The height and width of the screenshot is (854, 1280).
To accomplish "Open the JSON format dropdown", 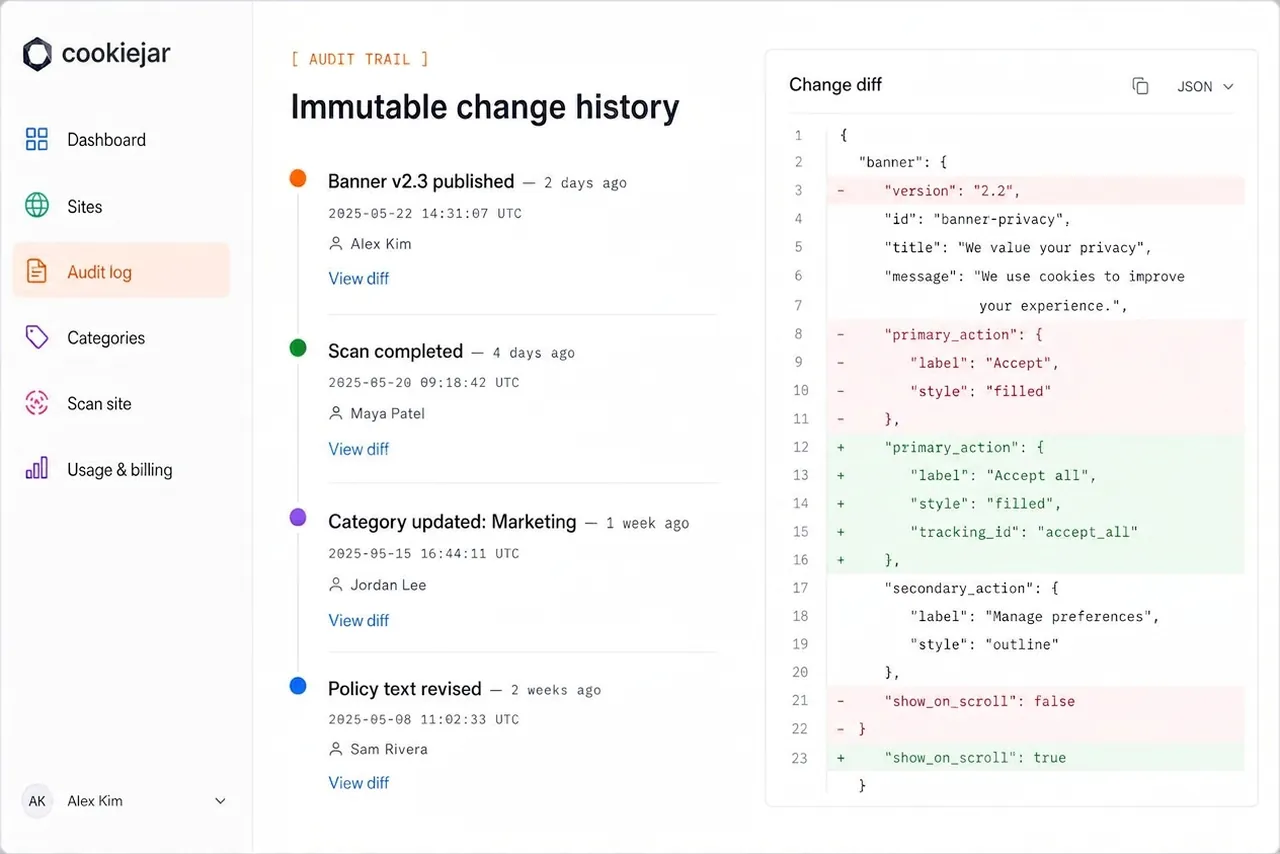I will 1205,87.
